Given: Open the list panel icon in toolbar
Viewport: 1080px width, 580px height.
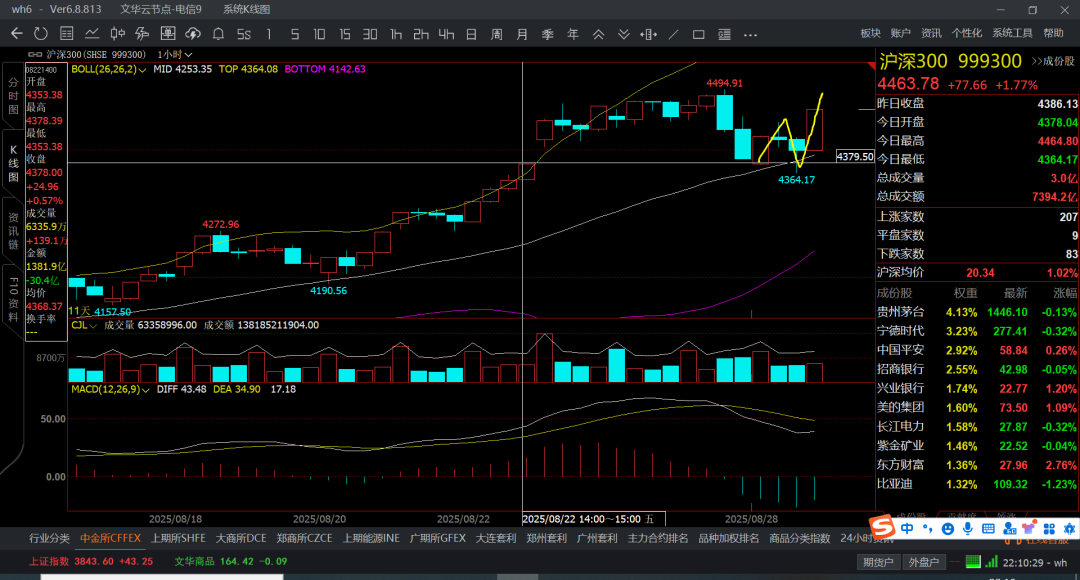Looking at the screenshot, I should point(724,34).
